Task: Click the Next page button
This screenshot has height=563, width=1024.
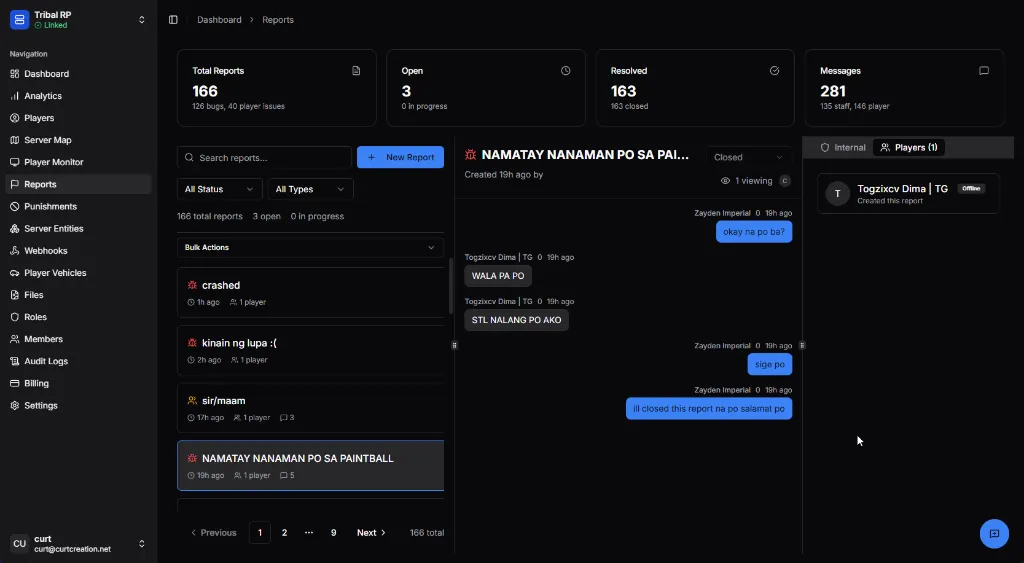Action: coord(371,533)
